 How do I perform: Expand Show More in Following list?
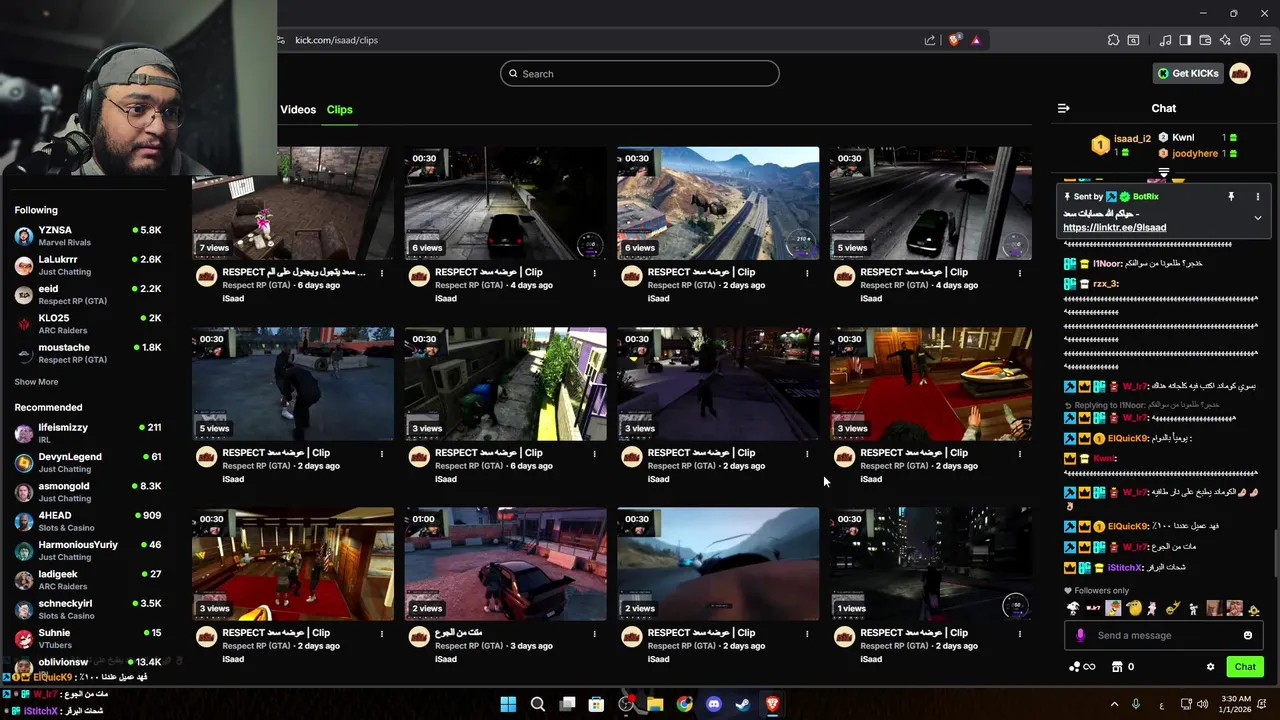point(36,382)
